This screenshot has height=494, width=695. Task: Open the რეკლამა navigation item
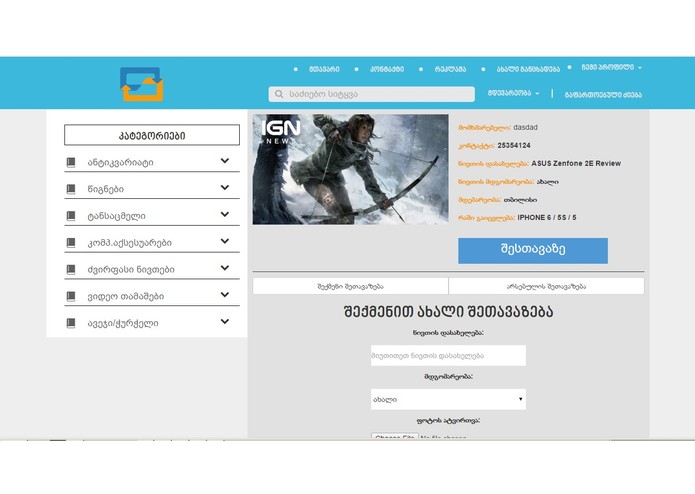[450, 69]
